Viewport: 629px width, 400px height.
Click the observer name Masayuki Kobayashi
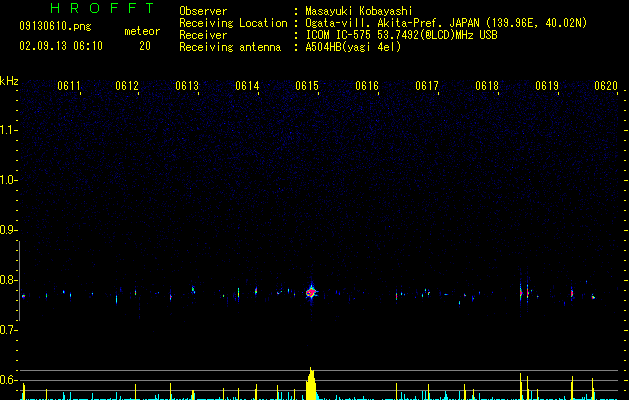pyautogui.click(x=359, y=11)
